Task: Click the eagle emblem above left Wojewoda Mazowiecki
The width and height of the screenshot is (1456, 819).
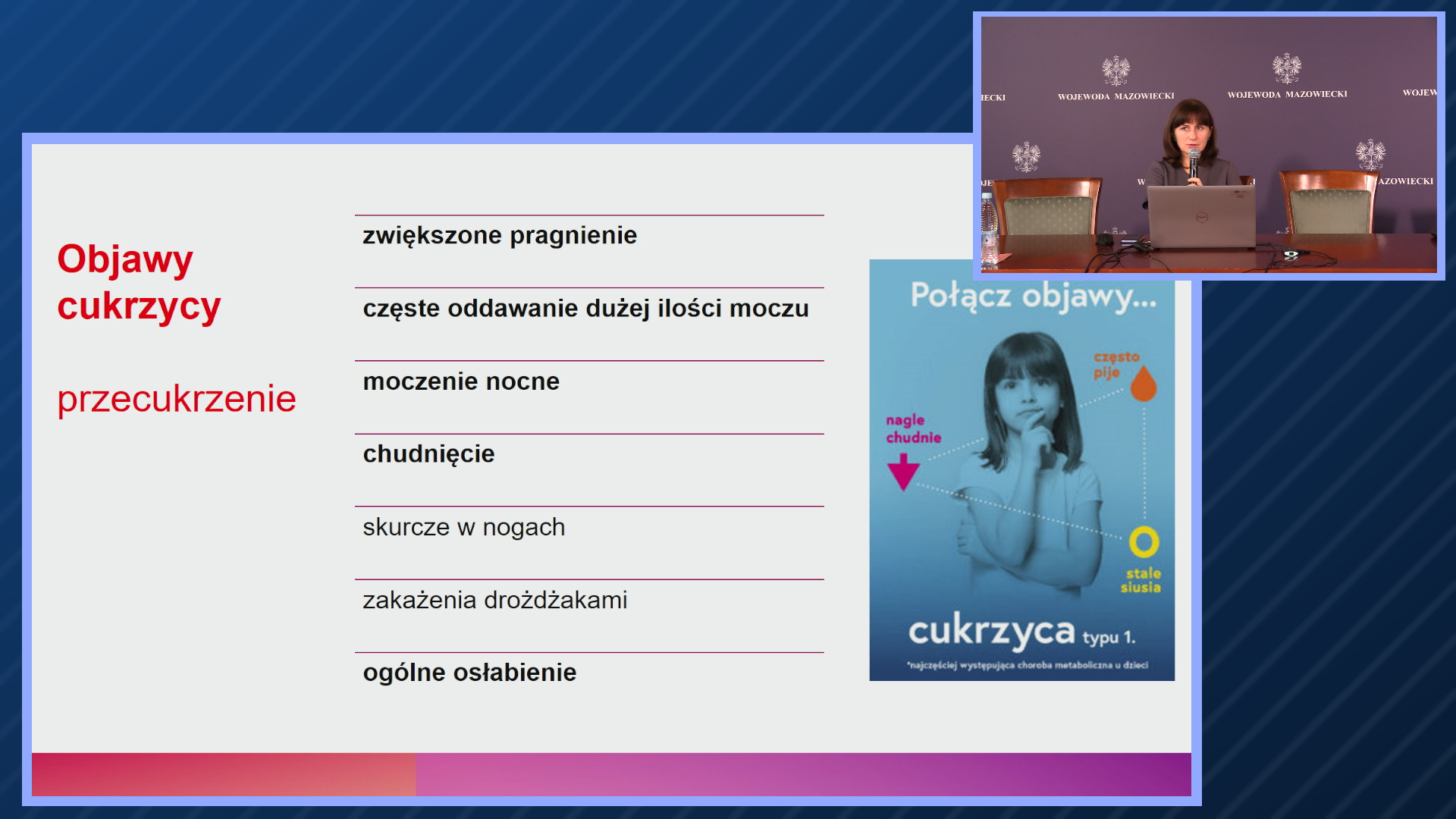Action: [1116, 71]
